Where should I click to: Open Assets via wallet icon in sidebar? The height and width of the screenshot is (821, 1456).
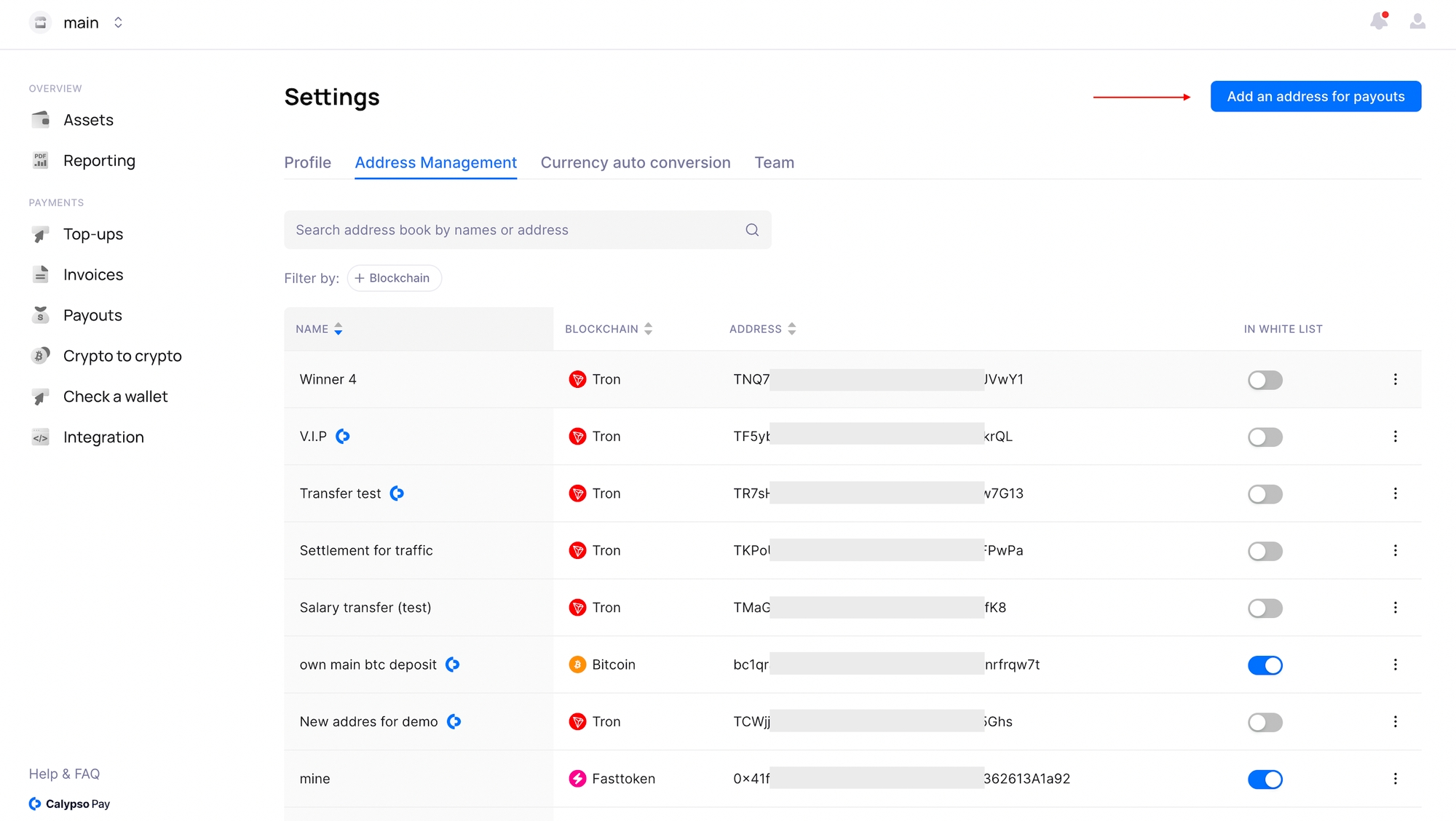point(41,119)
